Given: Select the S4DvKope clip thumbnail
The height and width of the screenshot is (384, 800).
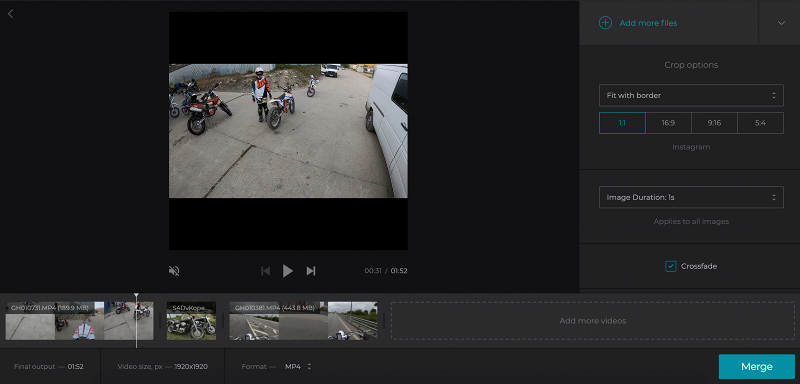Looking at the screenshot, I should pyautogui.click(x=191, y=321).
